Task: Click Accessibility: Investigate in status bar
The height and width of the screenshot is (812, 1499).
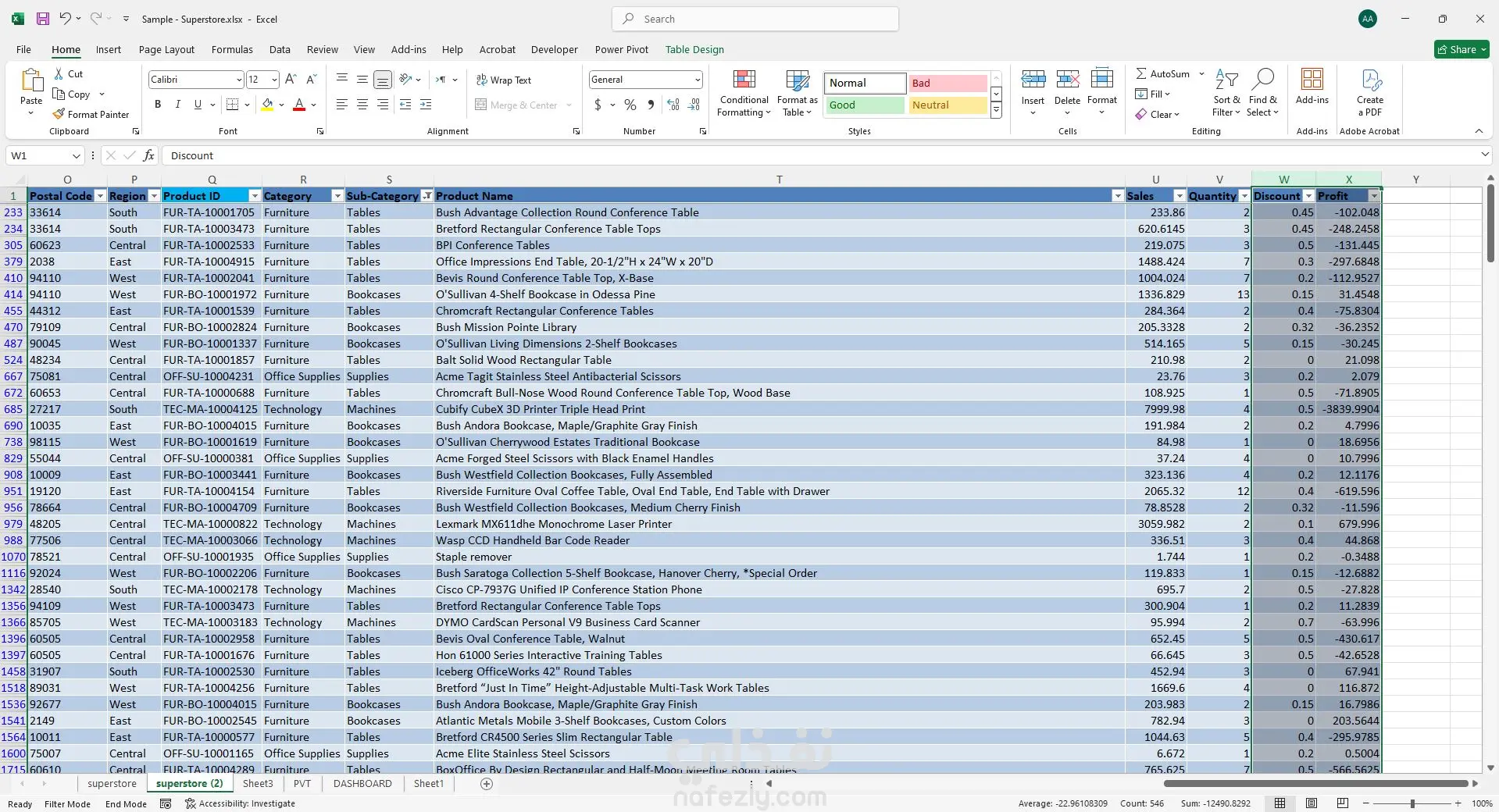Action: pyautogui.click(x=241, y=803)
